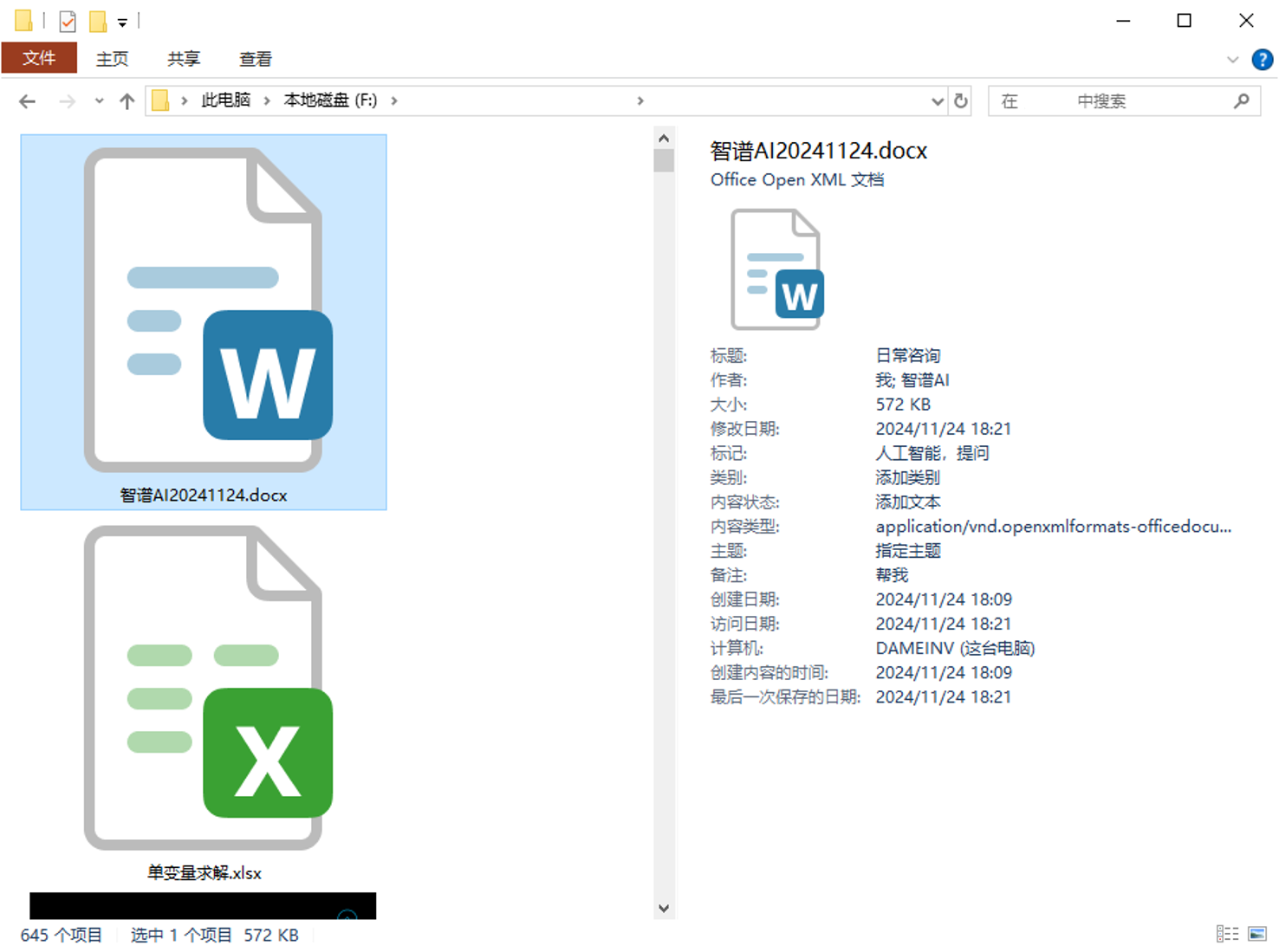This screenshot has width=1279, height=952.
Task: Click the file list scrollbar thumb
Action: coord(664,160)
